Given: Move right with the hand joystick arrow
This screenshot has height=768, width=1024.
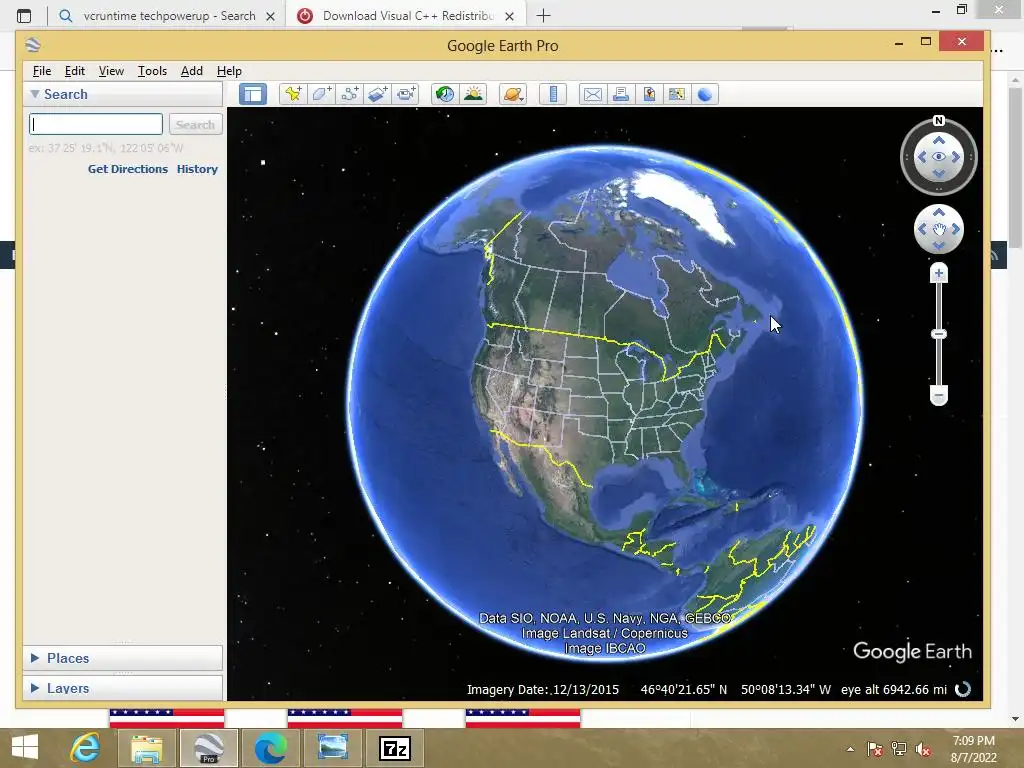Looking at the screenshot, I should click(x=956, y=229).
